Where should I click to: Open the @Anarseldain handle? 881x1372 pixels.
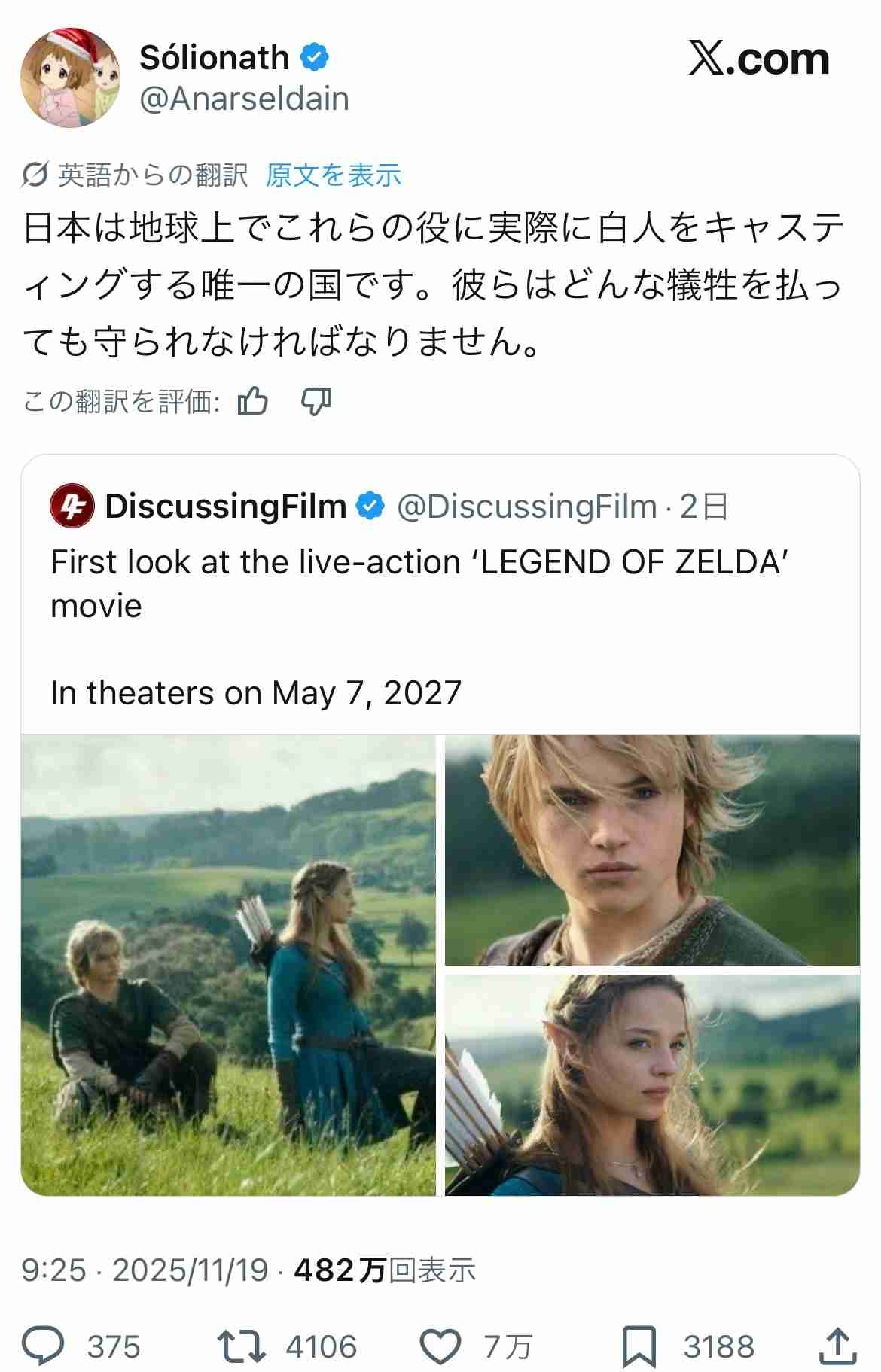(x=244, y=99)
